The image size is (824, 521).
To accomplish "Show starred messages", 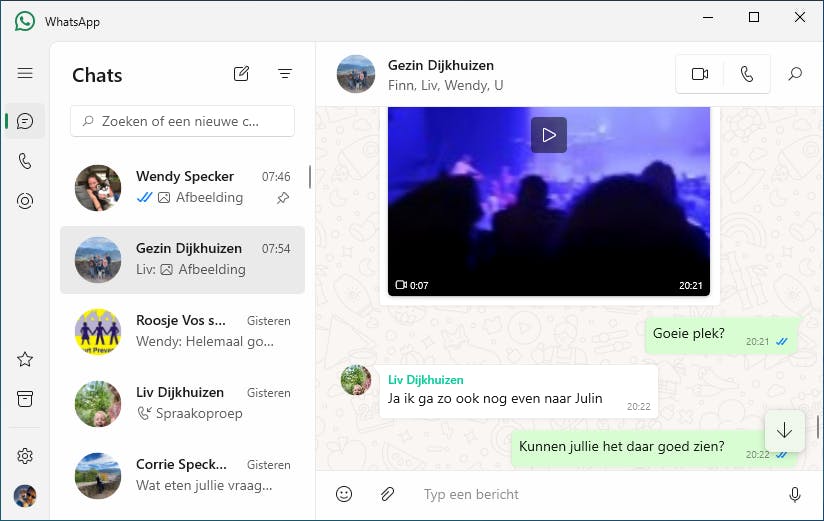I will [25, 360].
